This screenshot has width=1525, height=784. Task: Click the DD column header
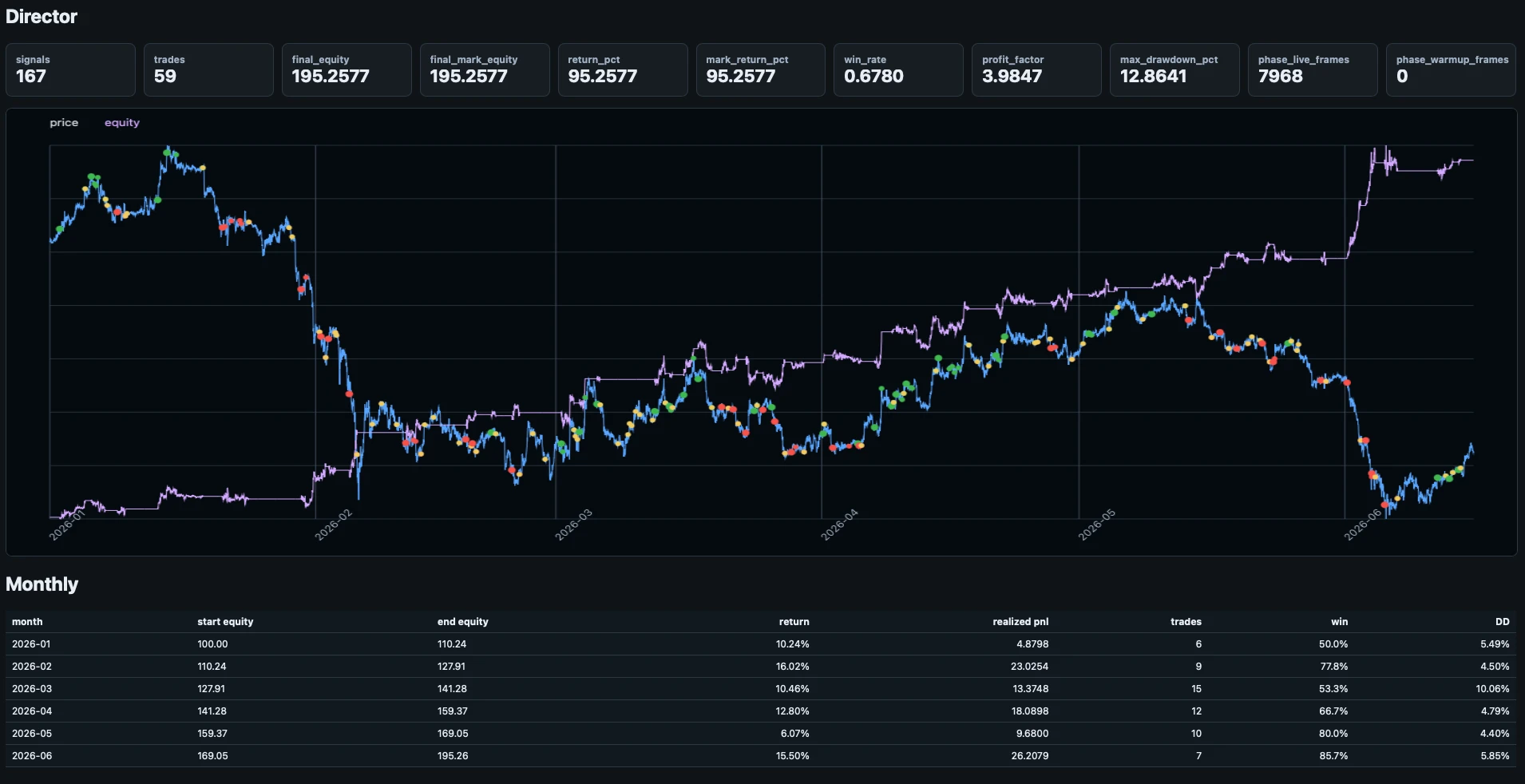1502,622
